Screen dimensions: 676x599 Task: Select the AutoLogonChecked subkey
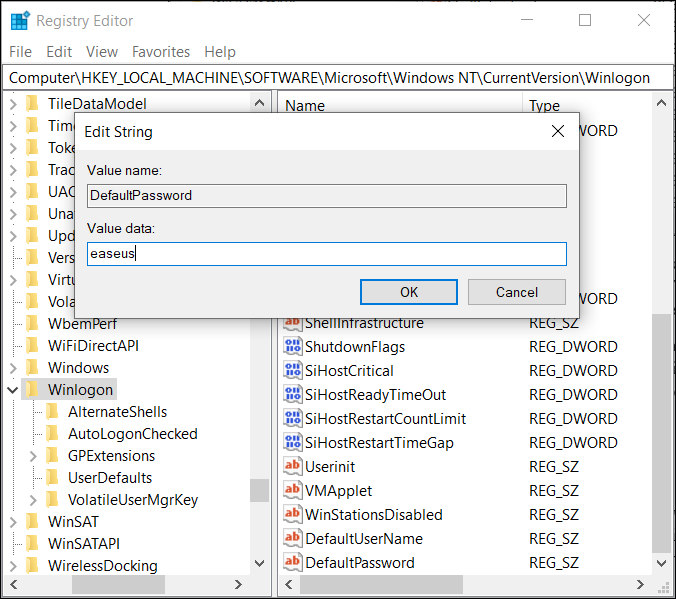pyautogui.click(x=133, y=434)
